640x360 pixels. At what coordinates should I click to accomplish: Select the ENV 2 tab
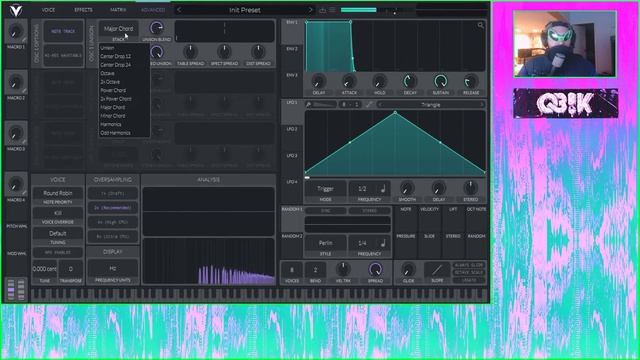tap(292, 58)
